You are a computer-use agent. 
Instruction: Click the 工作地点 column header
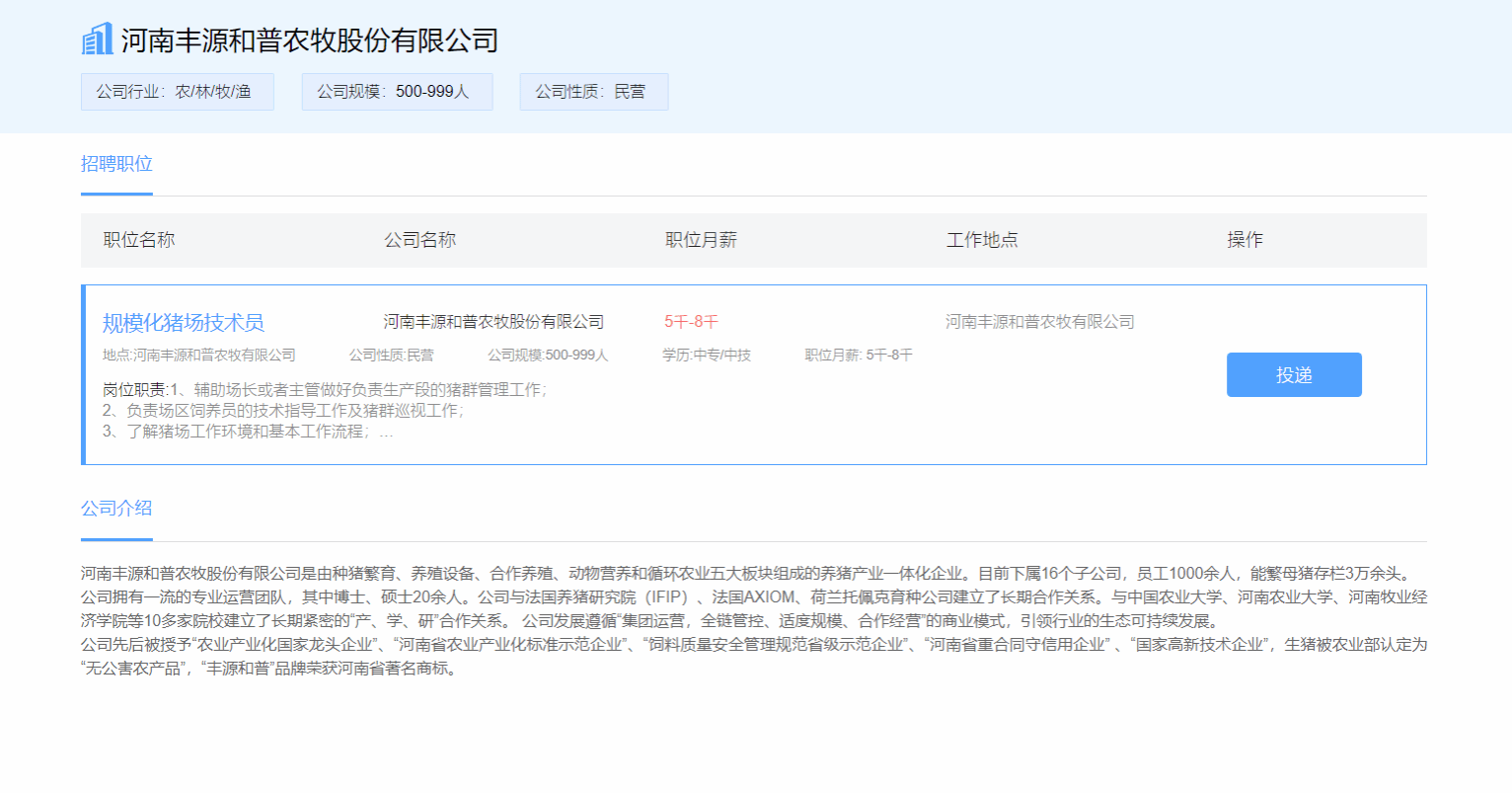[982, 240]
